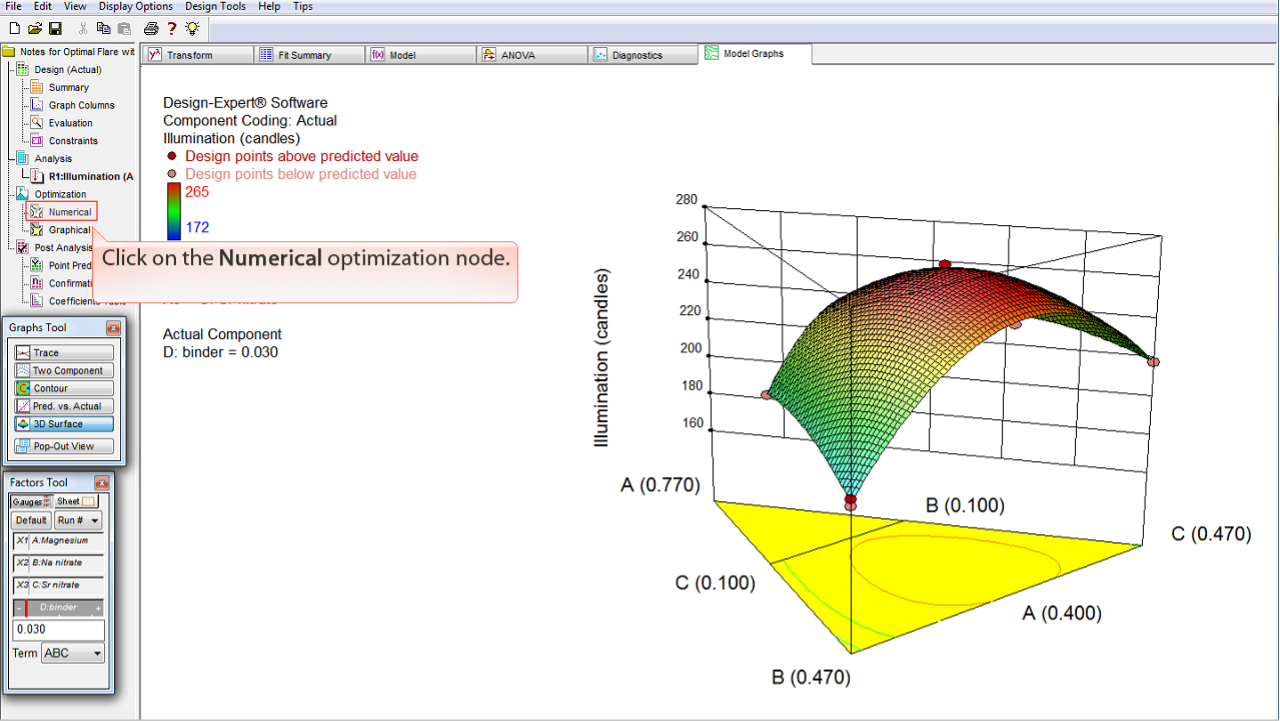Close the Factors Tool panel
Viewport: 1280px width, 721px height.
tap(102, 483)
